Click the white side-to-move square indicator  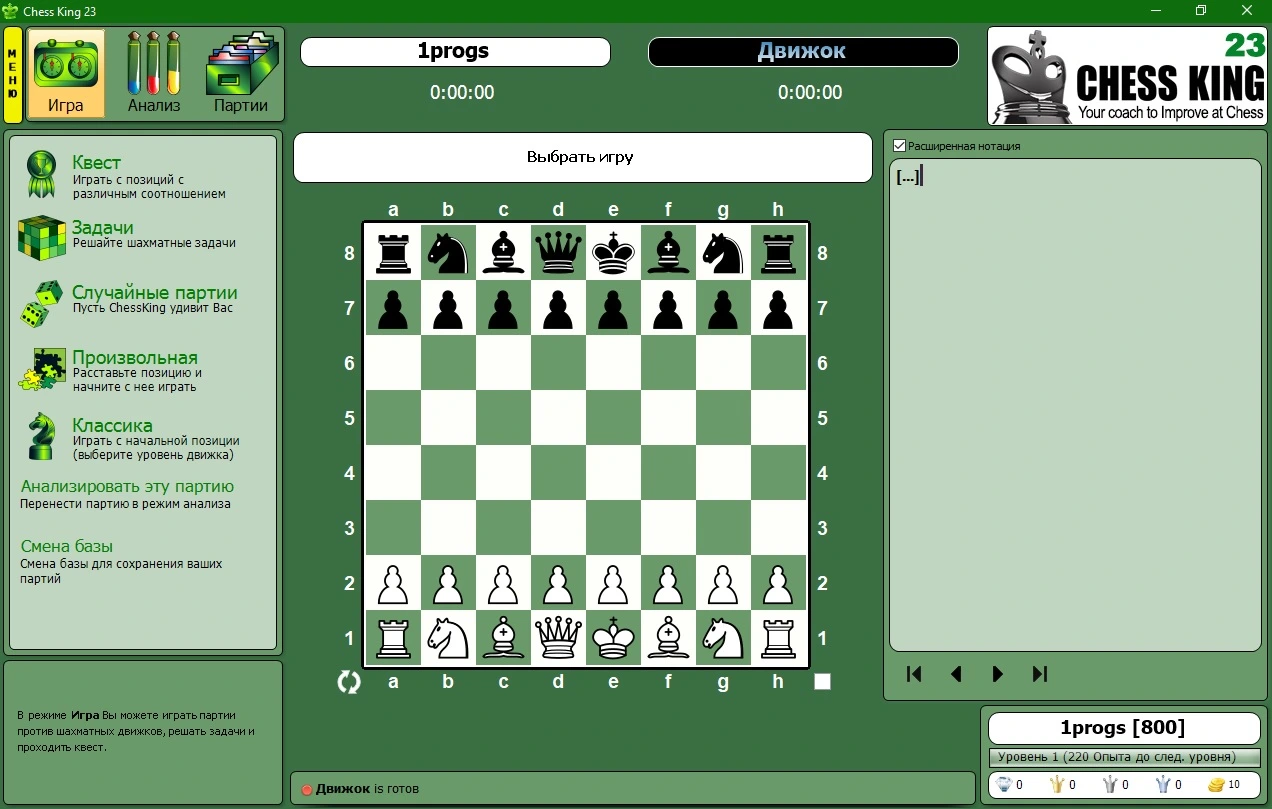click(x=822, y=682)
